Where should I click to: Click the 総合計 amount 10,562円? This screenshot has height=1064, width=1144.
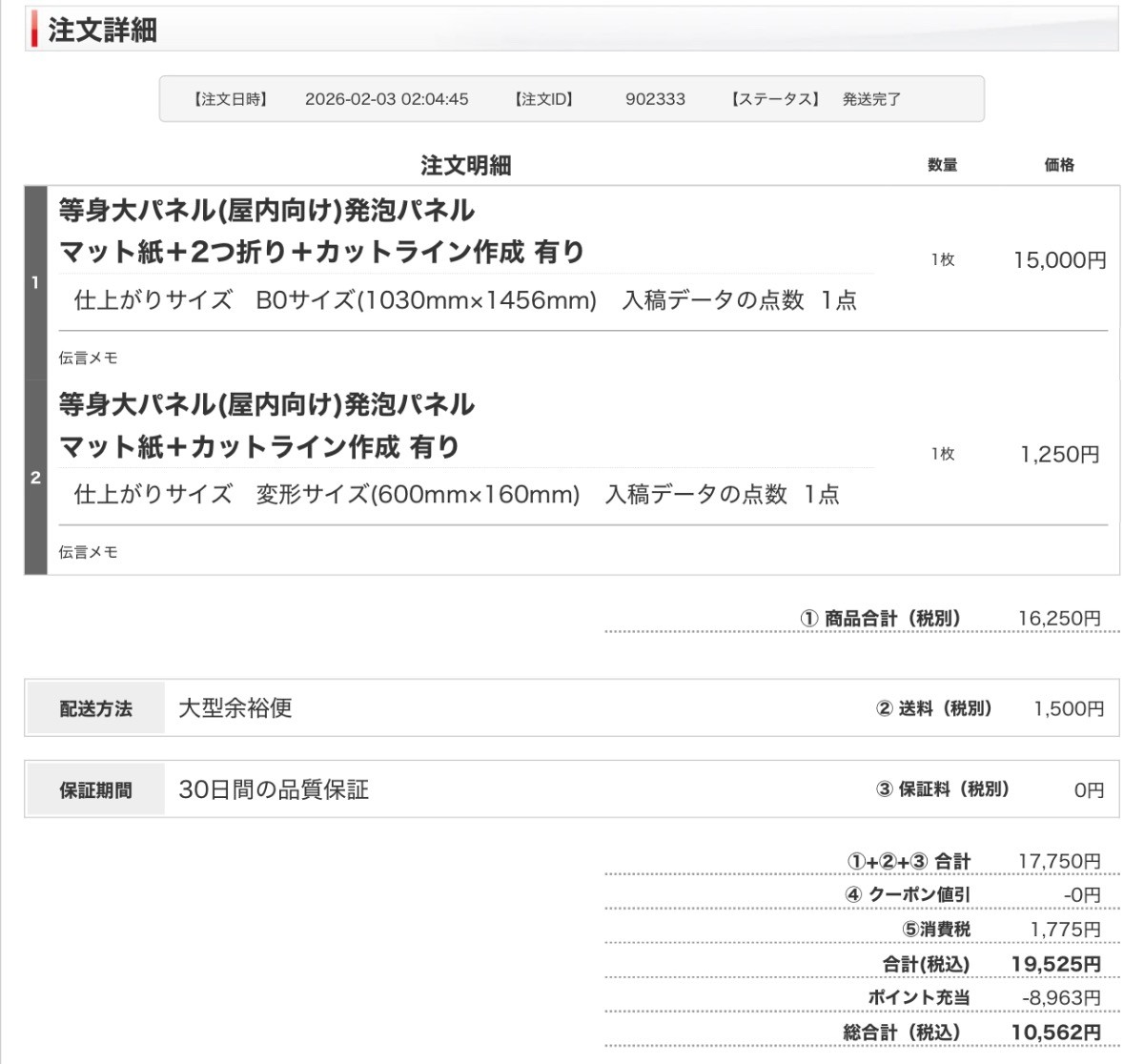(x=1055, y=1033)
